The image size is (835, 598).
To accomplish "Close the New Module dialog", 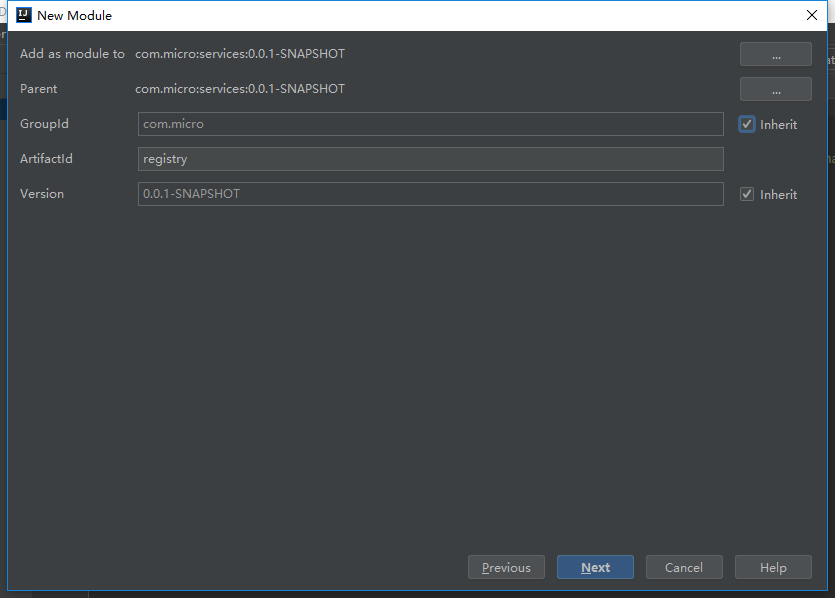I will [x=812, y=15].
